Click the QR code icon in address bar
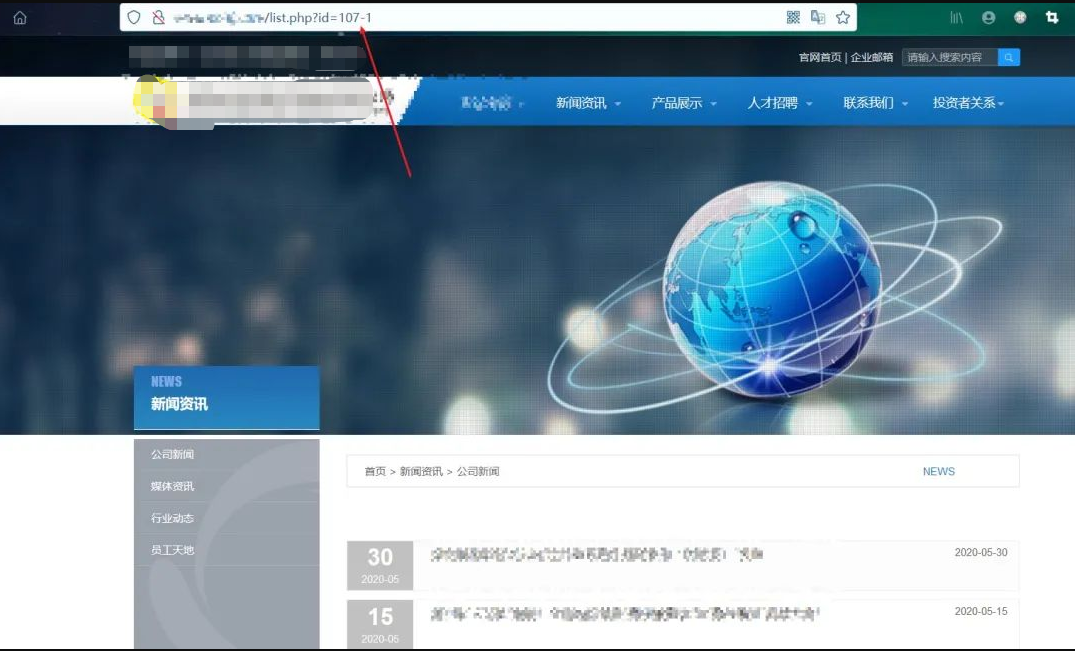Screen dimensions: 1075x651 793,17
